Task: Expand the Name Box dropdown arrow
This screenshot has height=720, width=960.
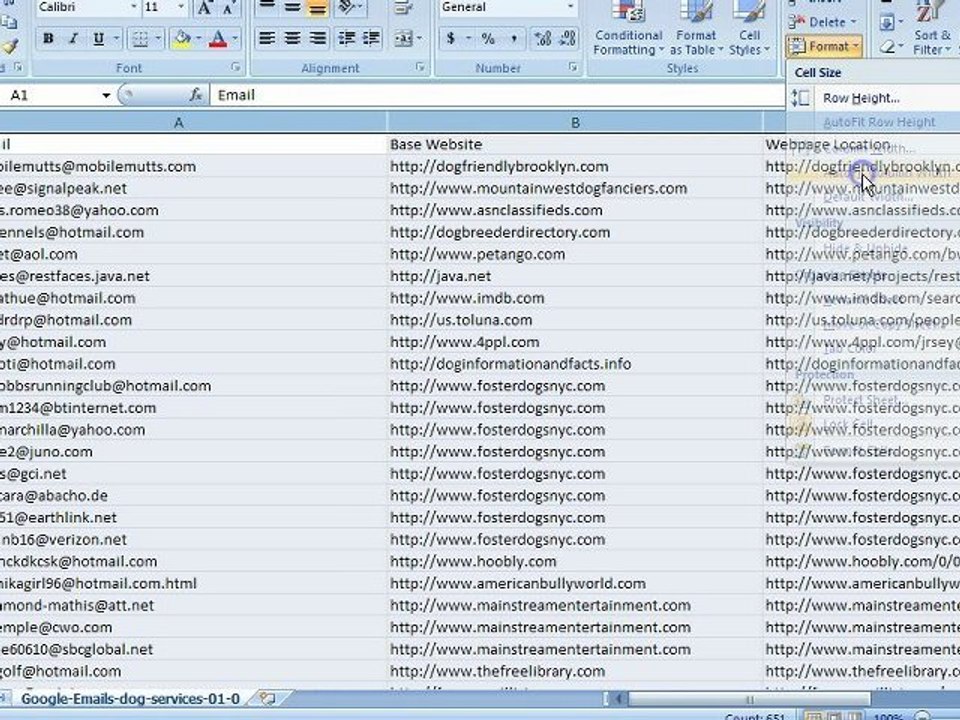Action: tap(106, 96)
